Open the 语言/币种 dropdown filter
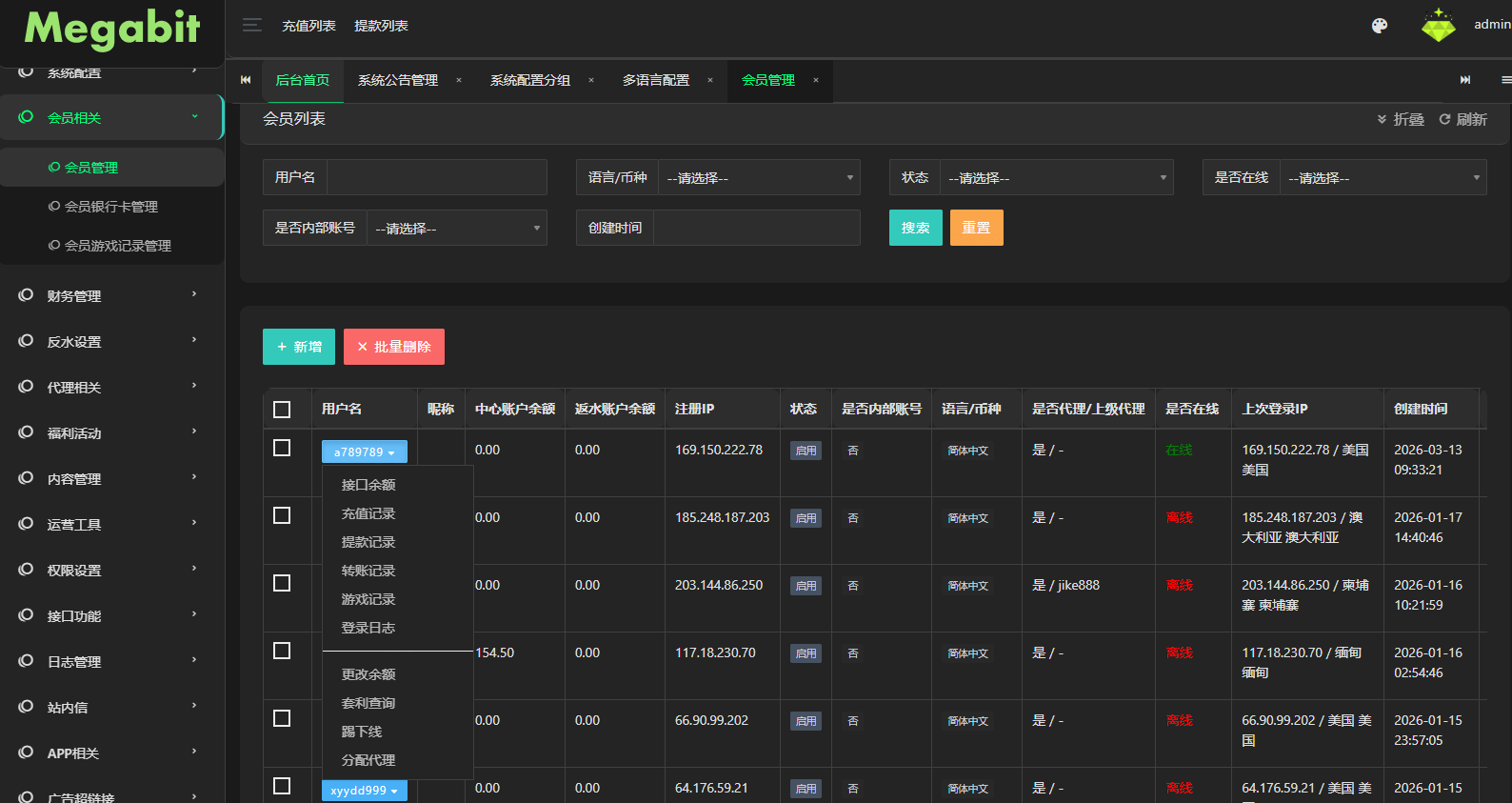The width and height of the screenshot is (1512, 803). [758, 178]
